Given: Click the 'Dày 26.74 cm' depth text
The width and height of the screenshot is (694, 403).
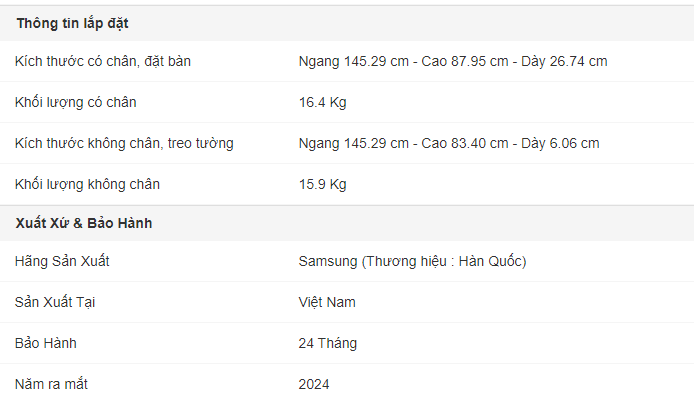Looking at the screenshot, I should (x=564, y=61).
